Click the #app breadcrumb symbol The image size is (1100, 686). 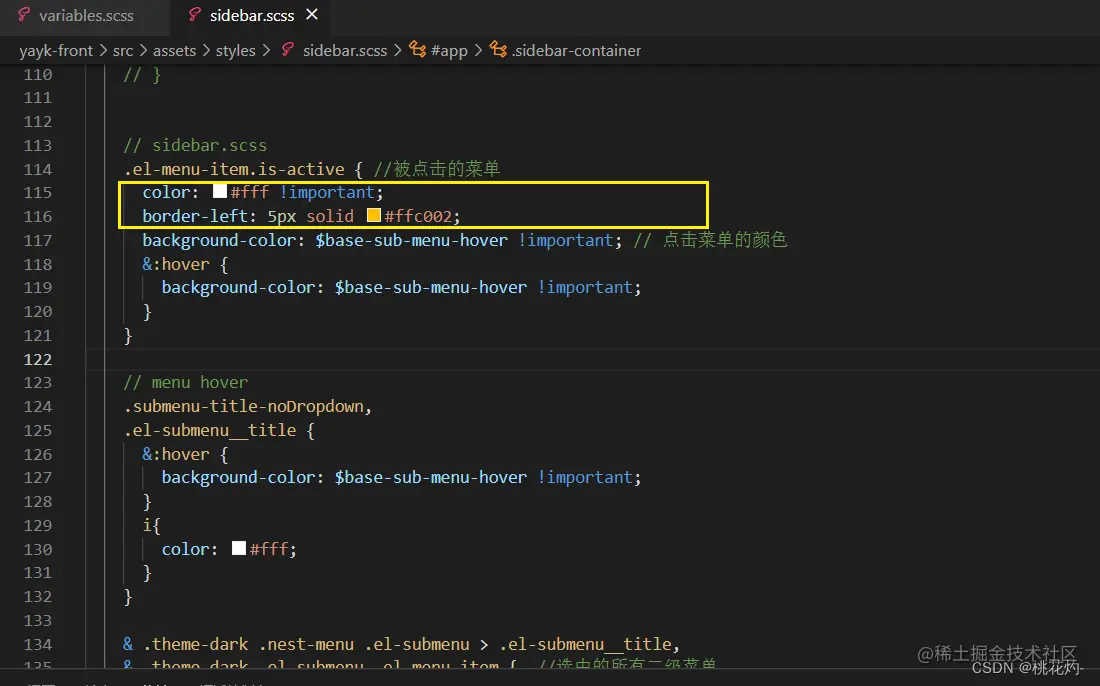tap(449, 51)
